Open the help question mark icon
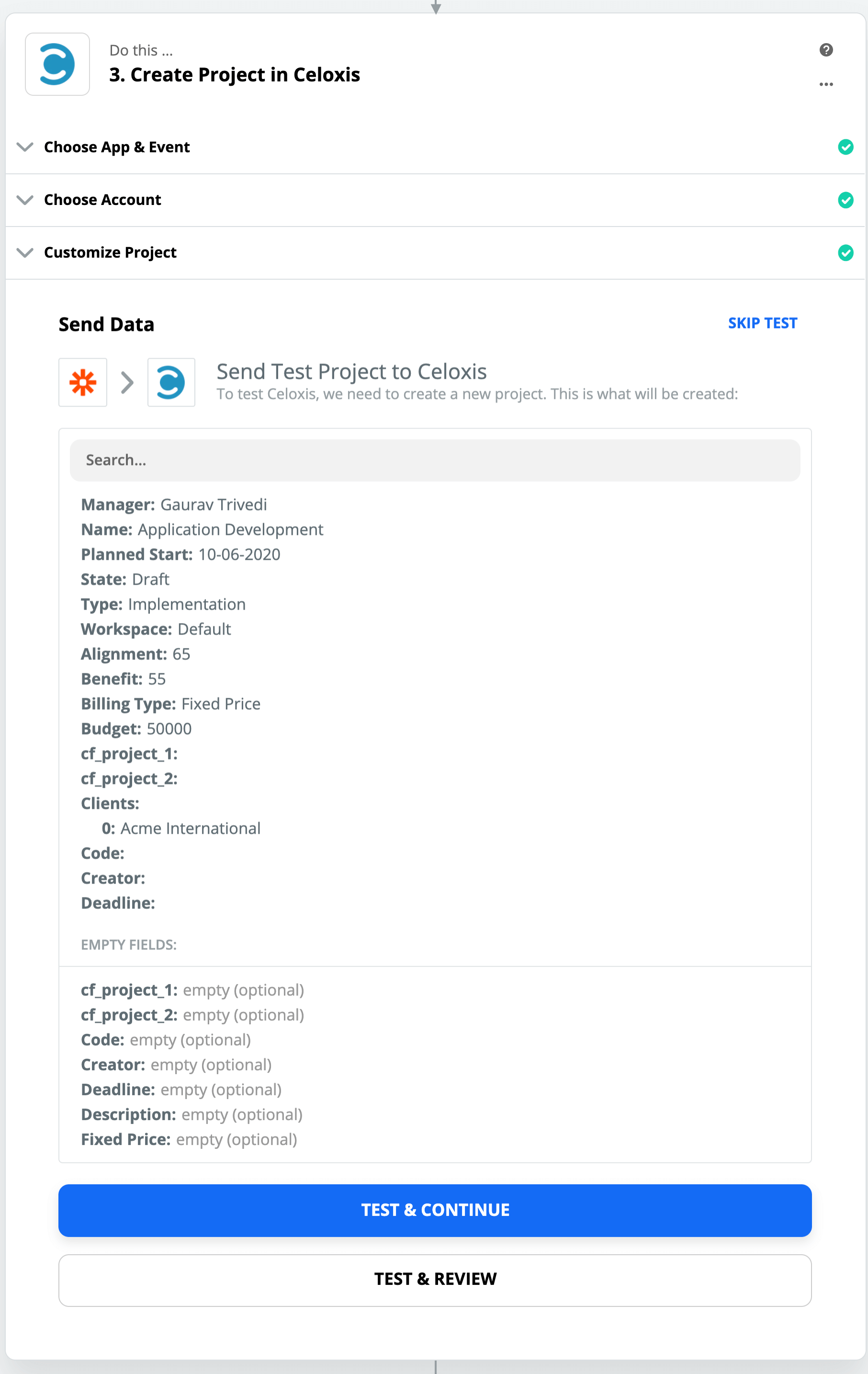Viewport: 868px width, 1374px height. (x=826, y=50)
